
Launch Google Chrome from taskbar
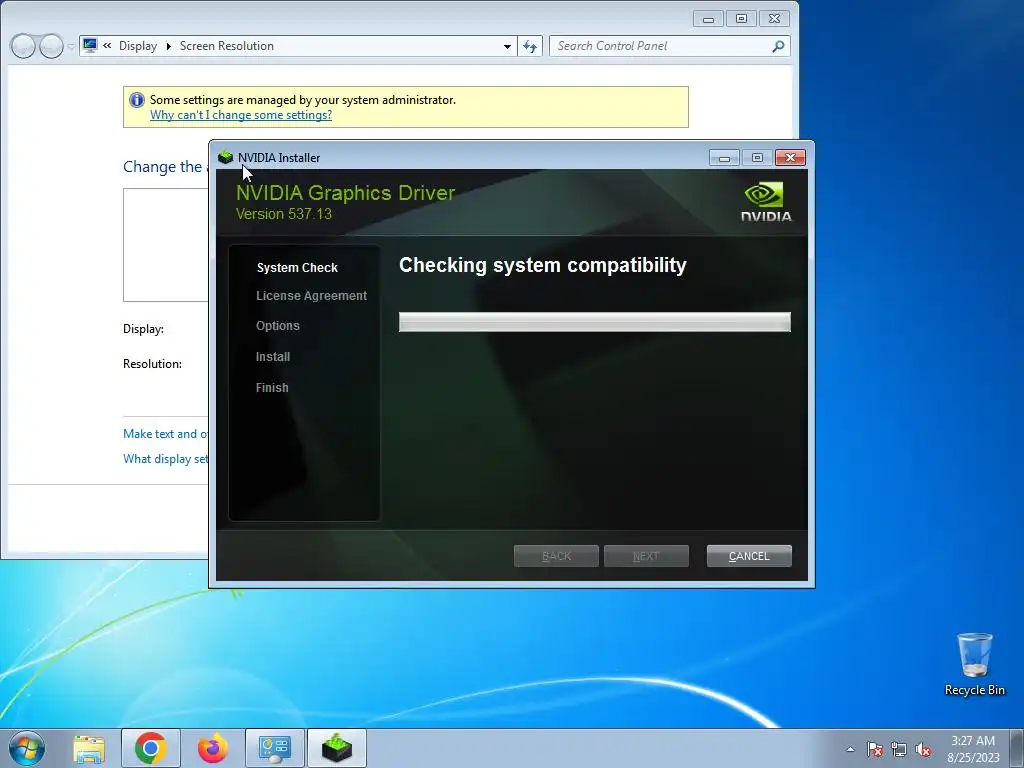click(151, 748)
